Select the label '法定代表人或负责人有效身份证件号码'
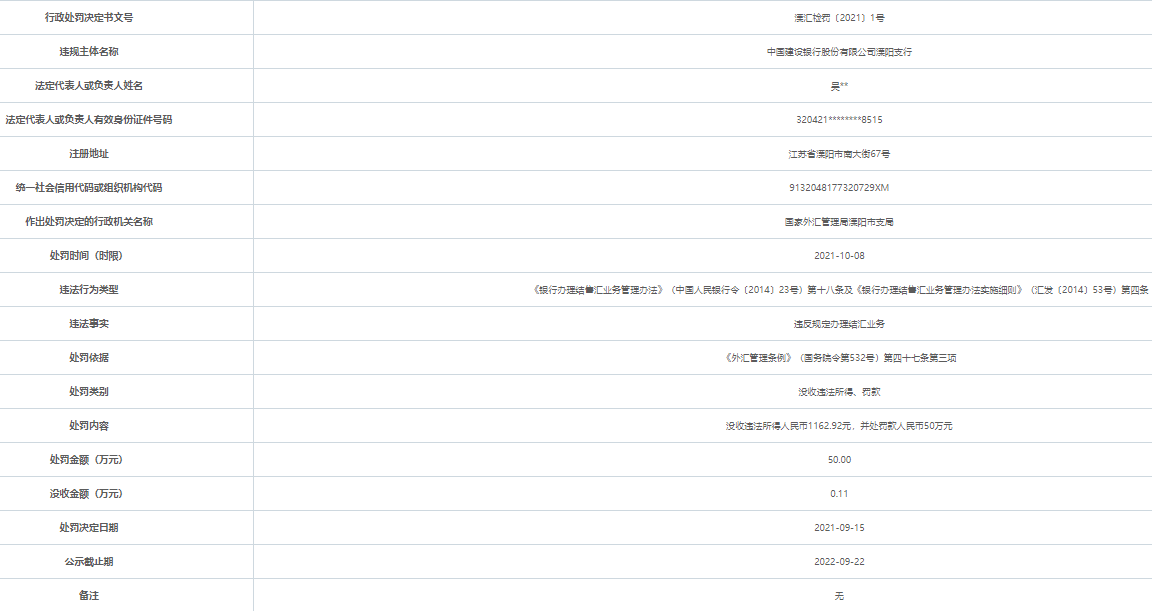The image size is (1152, 611). [x=89, y=120]
